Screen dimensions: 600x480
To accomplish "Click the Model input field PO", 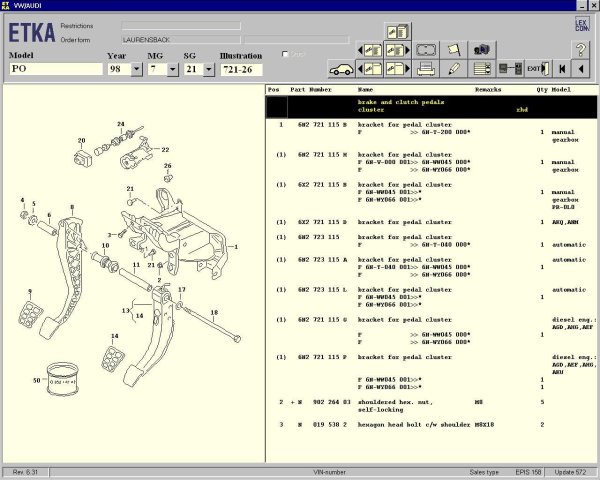I will pos(56,69).
